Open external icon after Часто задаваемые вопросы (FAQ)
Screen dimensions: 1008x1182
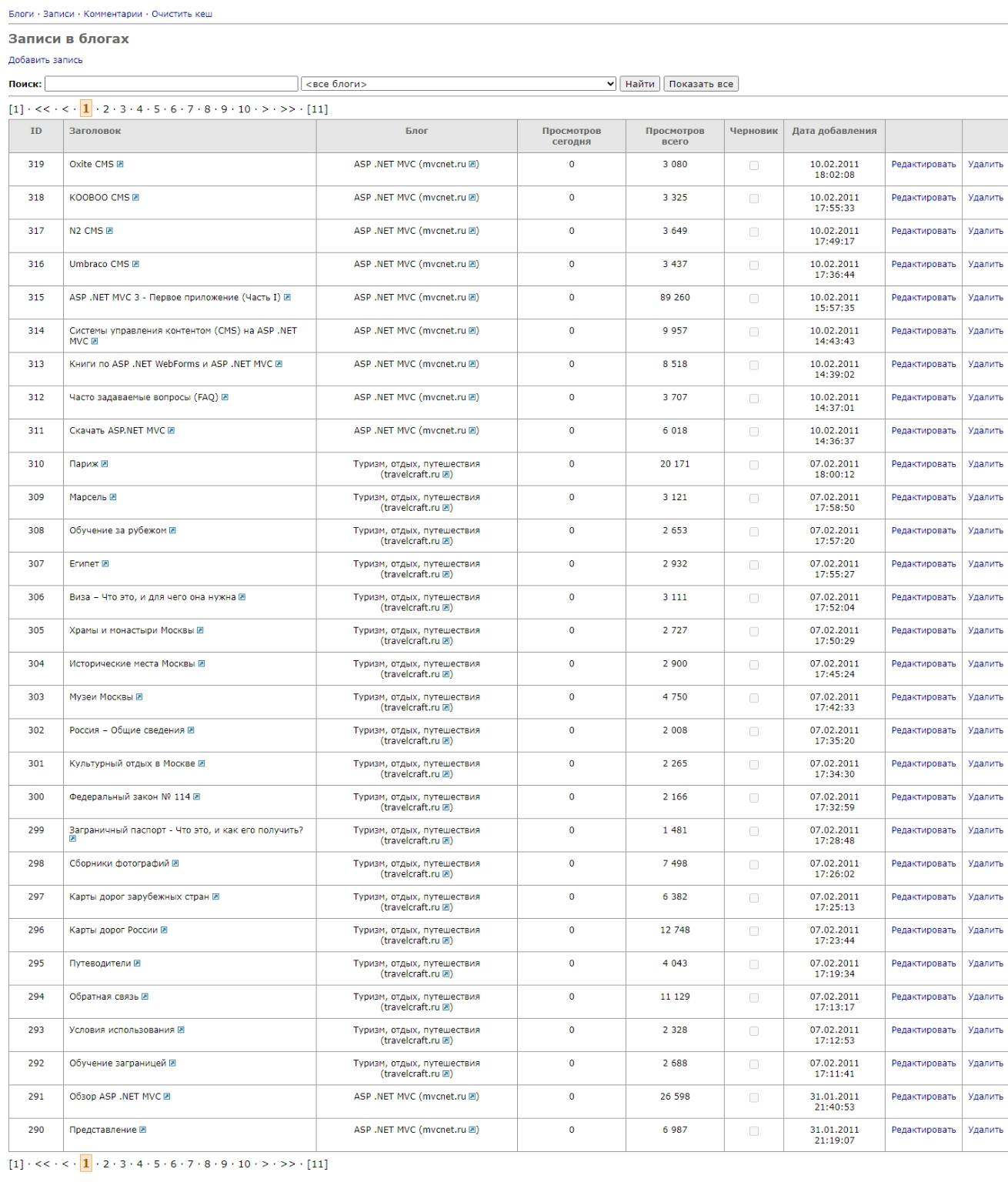tap(225, 398)
